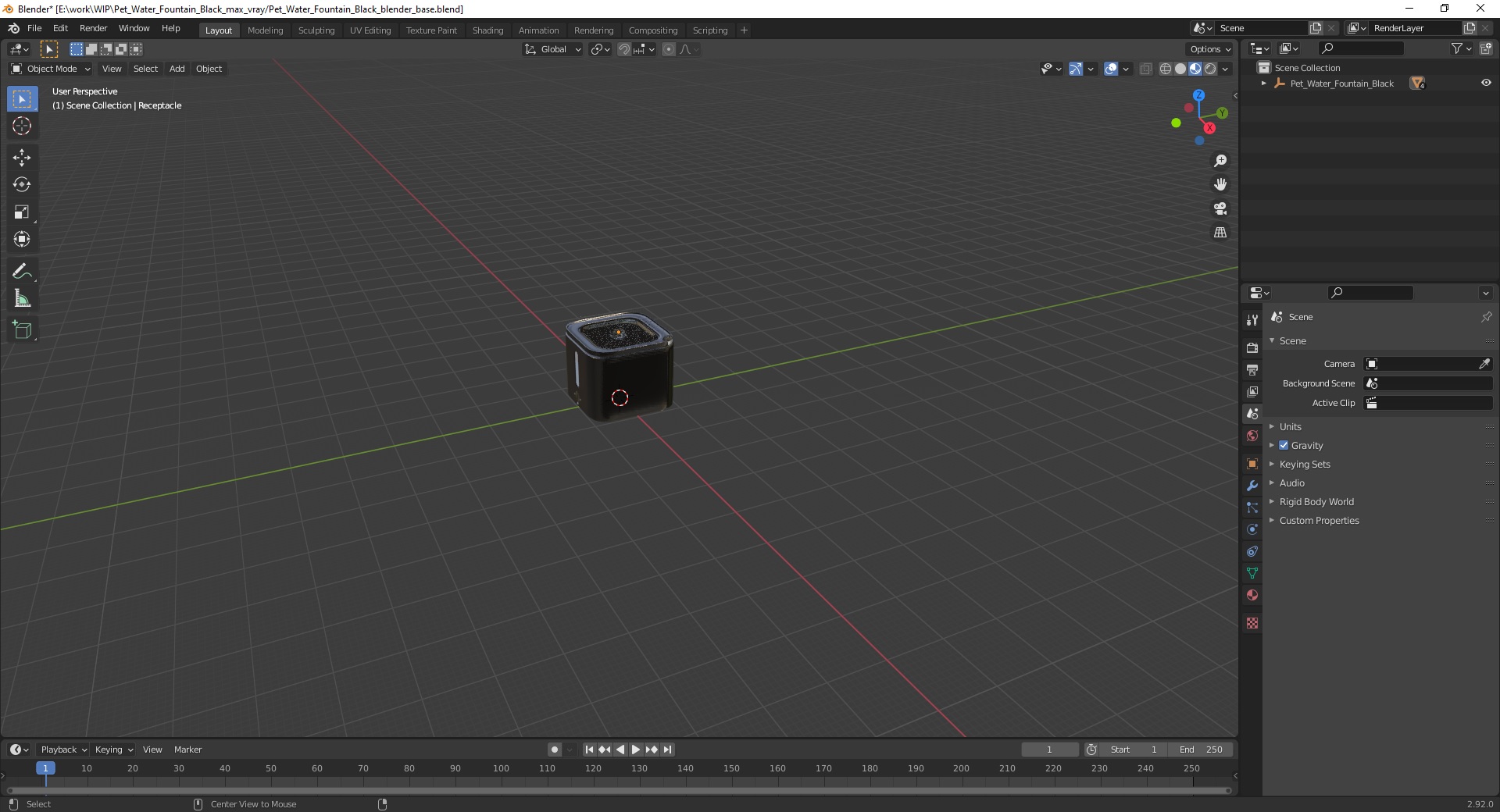Open the World properties tab
The height and width of the screenshot is (812, 1500).
pos(1252,436)
